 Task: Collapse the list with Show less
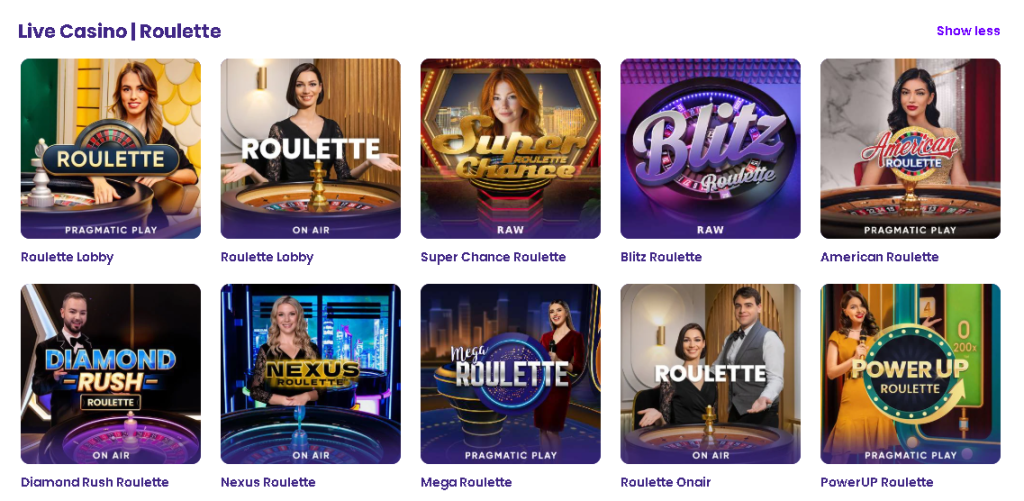[967, 31]
